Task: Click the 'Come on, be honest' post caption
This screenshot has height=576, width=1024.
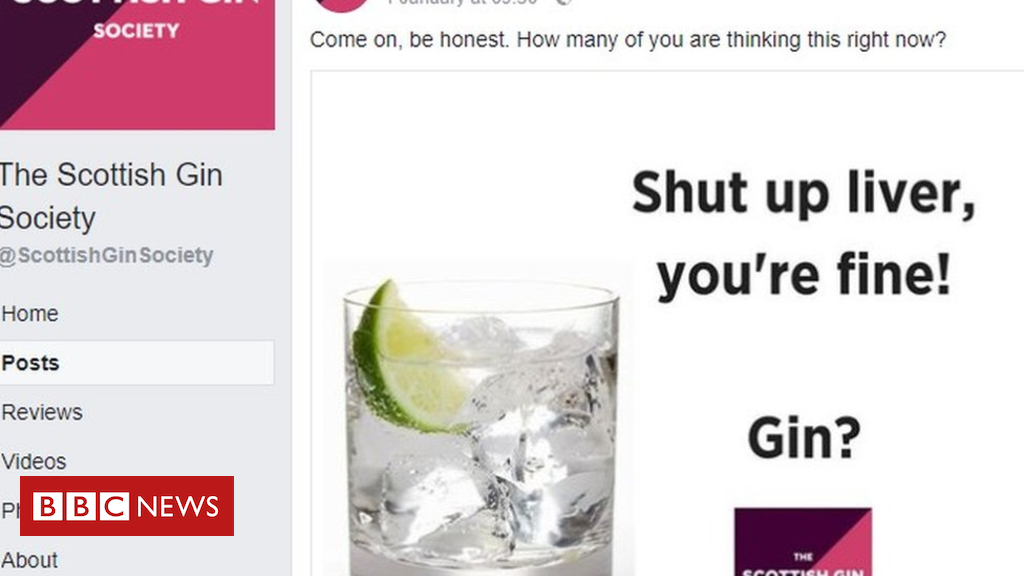Action: pyautogui.click(x=628, y=40)
